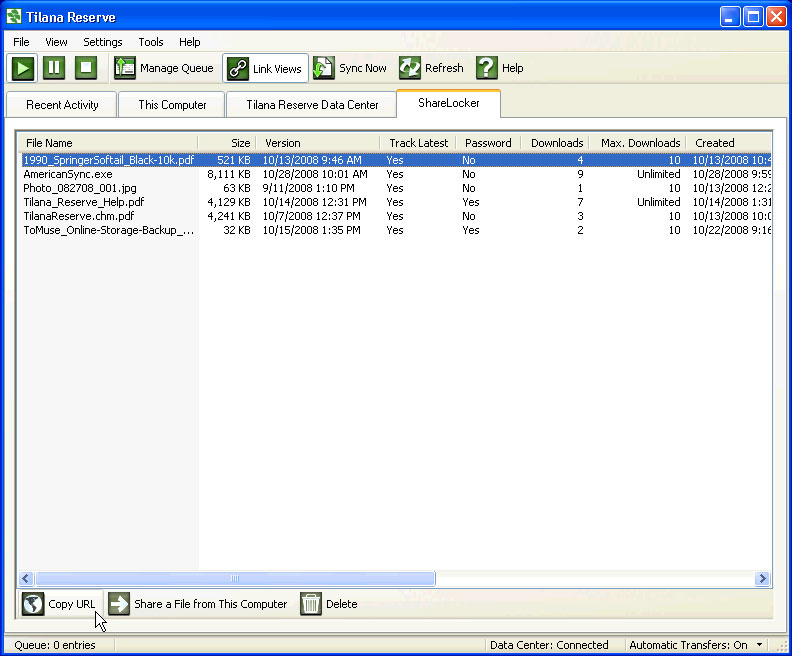
Task: Select the AmericanSync.exe file row
Action: (x=68, y=174)
